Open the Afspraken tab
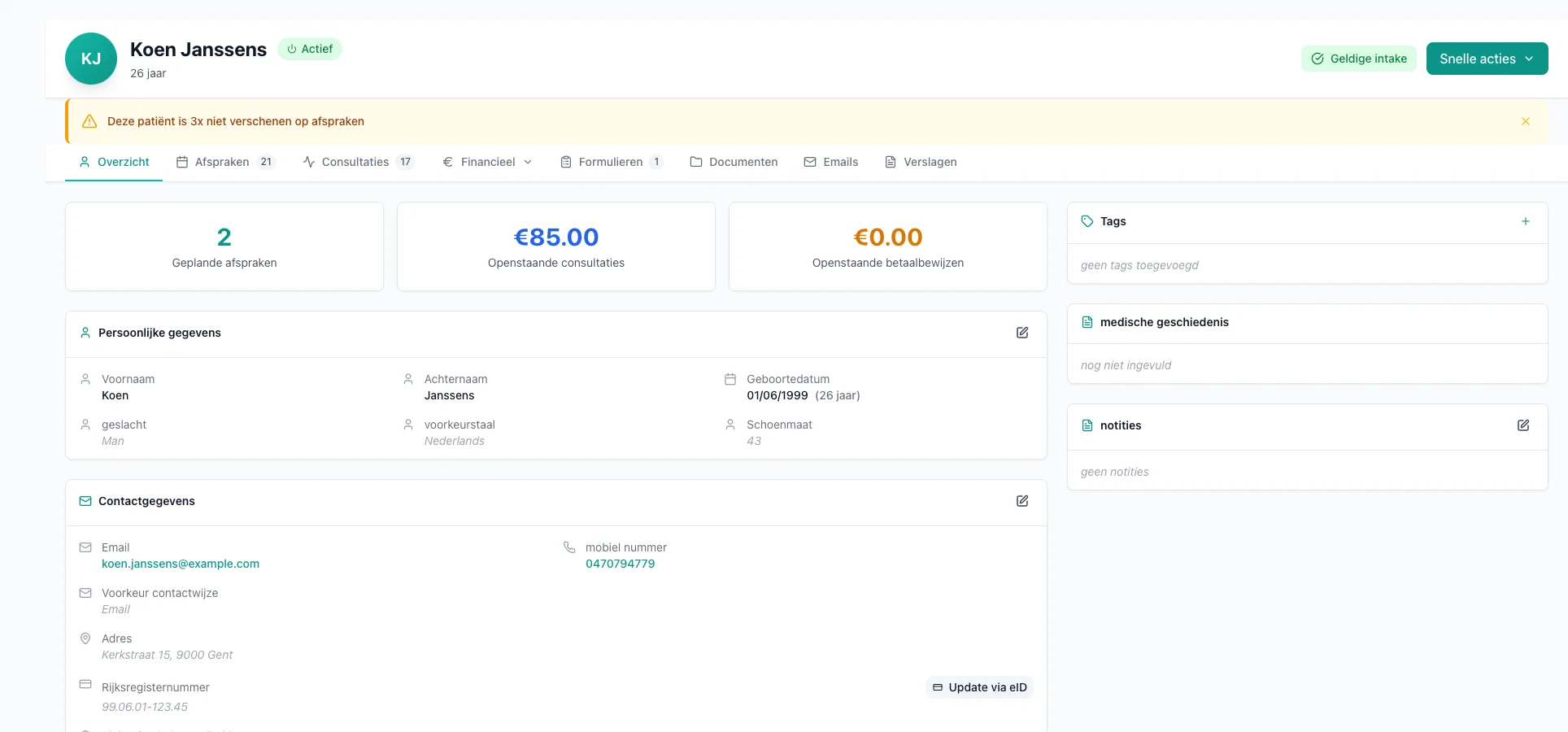The width and height of the screenshot is (1568, 732). coord(226,162)
